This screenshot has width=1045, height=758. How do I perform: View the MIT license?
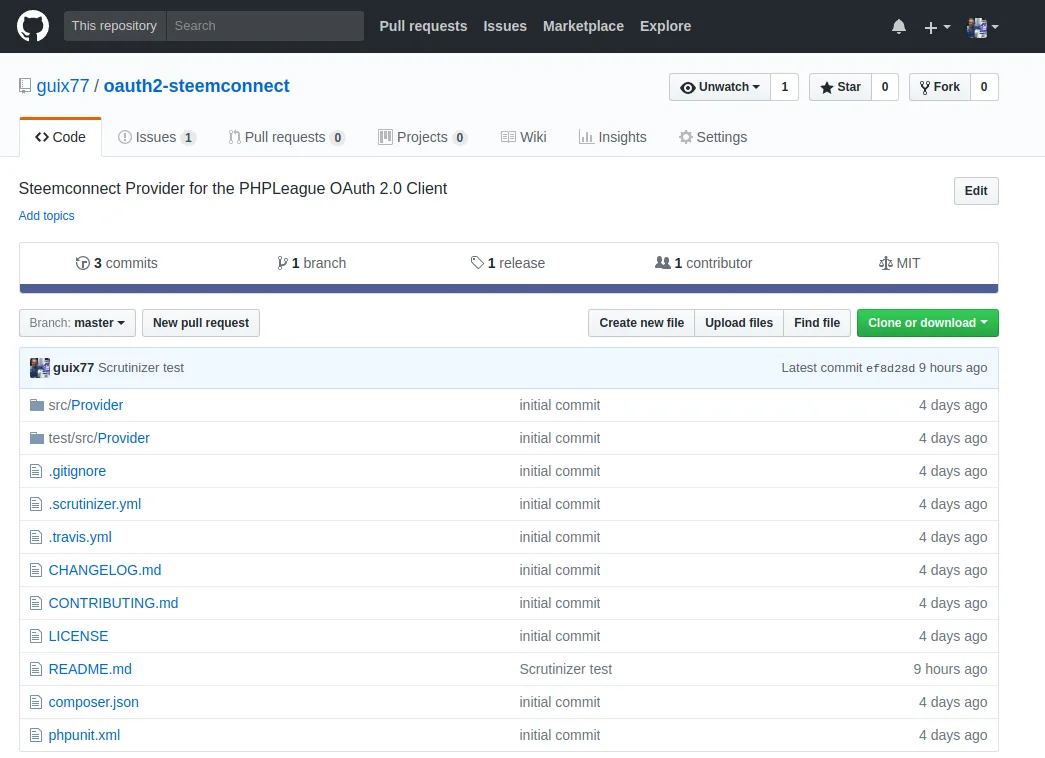coord(899,263)
